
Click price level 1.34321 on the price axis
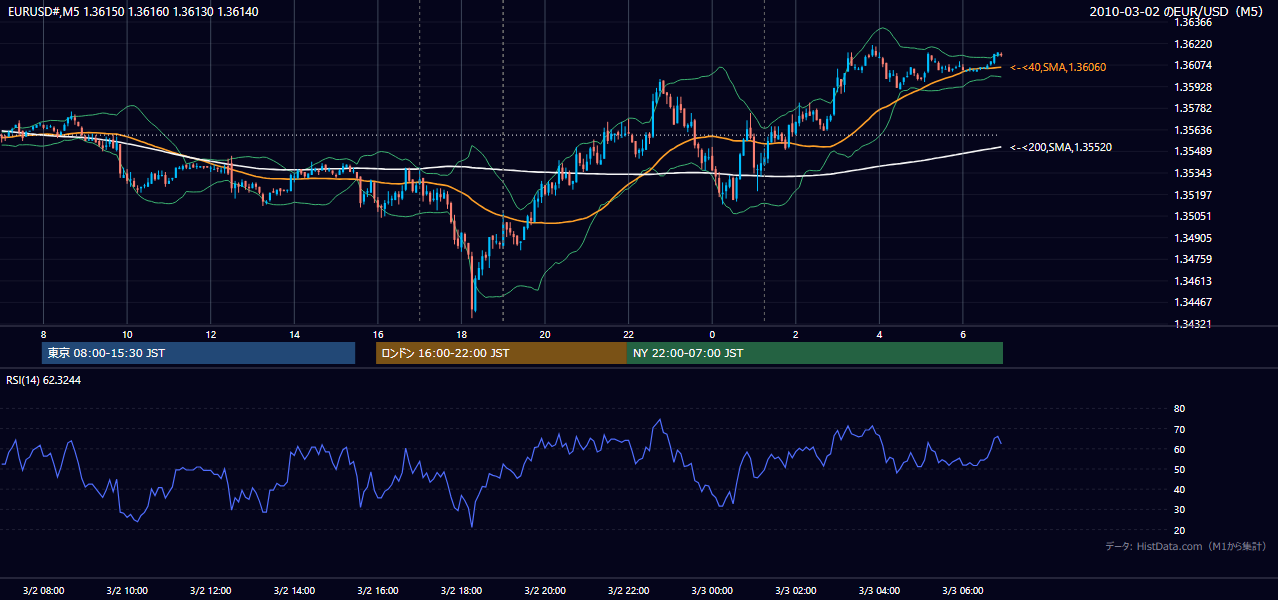click(1192, 324)
